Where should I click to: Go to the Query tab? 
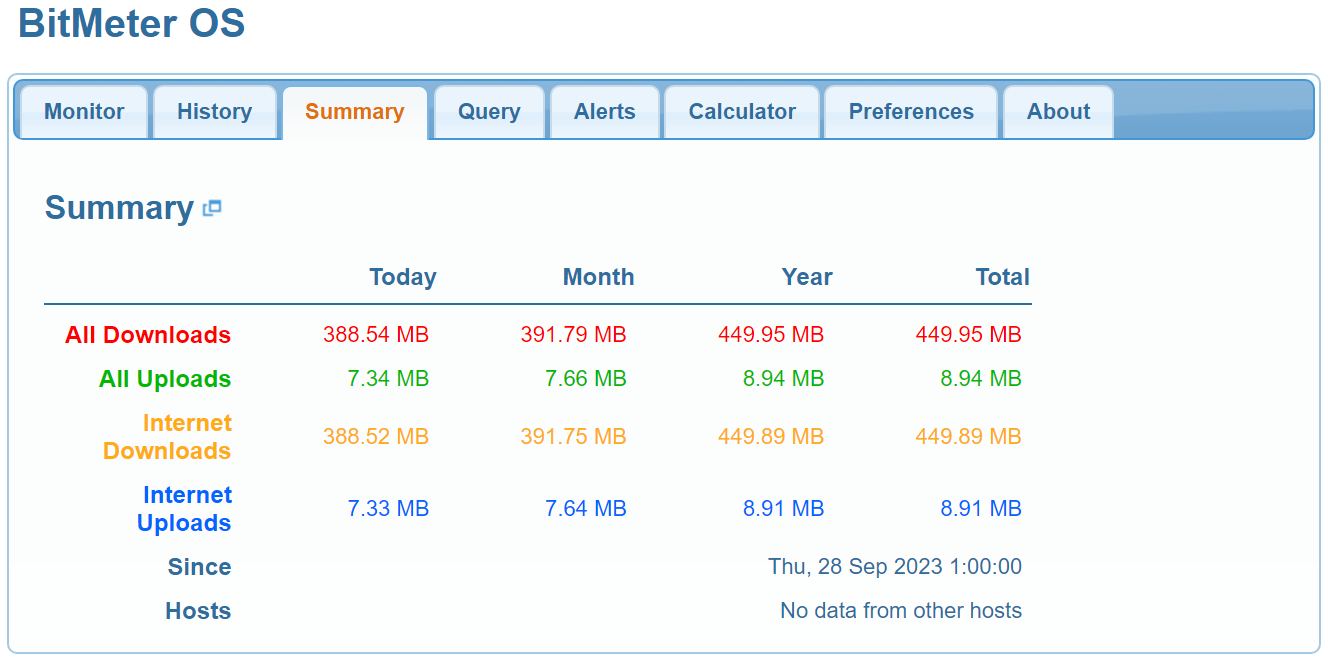(489, 112)
